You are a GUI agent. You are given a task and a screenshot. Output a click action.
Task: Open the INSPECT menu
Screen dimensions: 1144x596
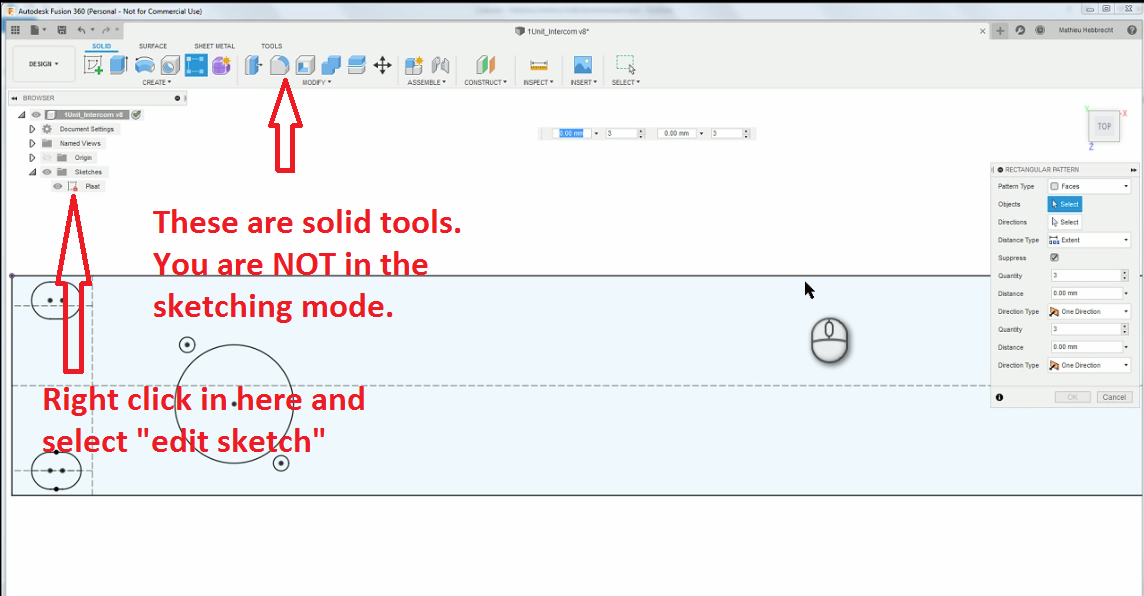(538, 82)
